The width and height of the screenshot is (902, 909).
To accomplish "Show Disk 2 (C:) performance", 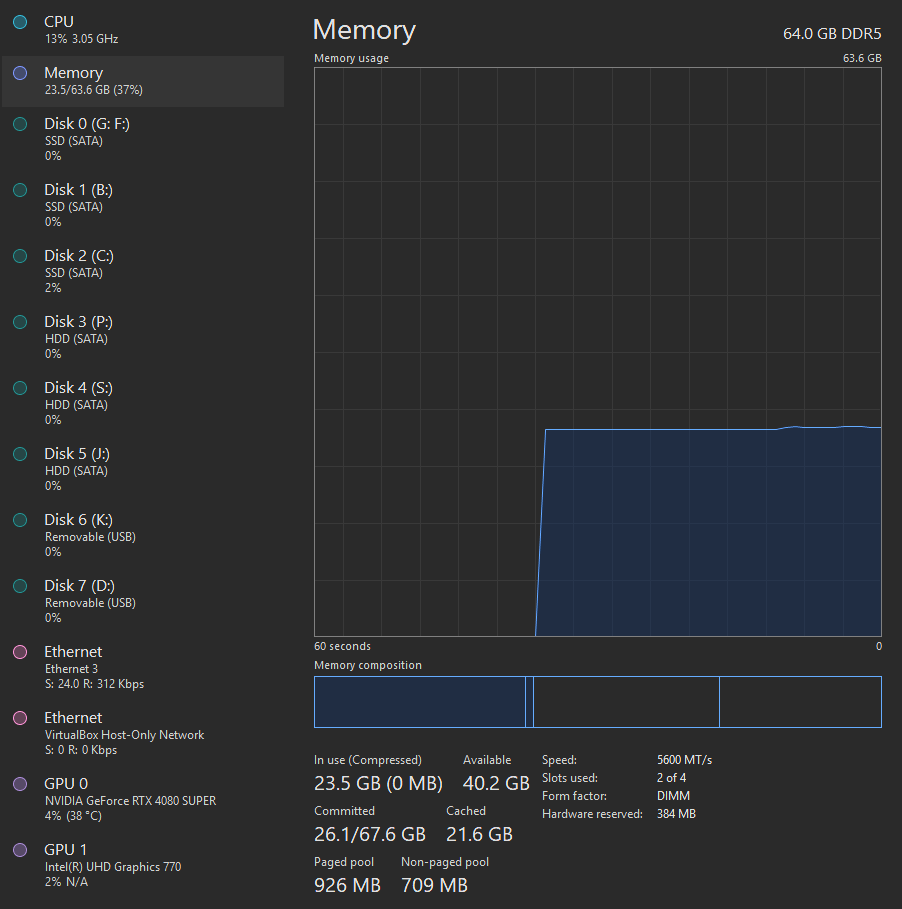I will pos(143,271).
